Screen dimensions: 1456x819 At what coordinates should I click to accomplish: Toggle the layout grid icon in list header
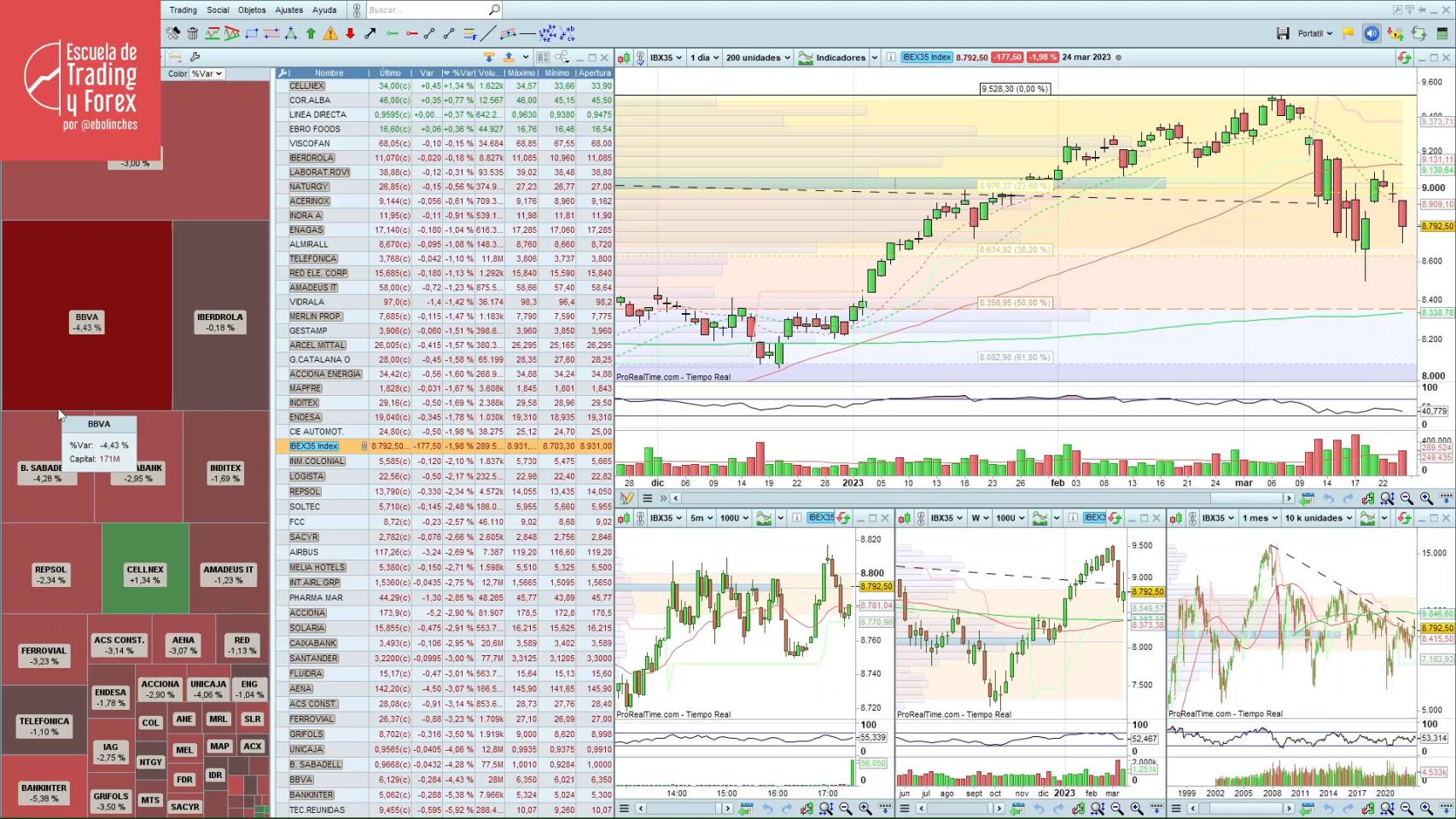point(543,57)
